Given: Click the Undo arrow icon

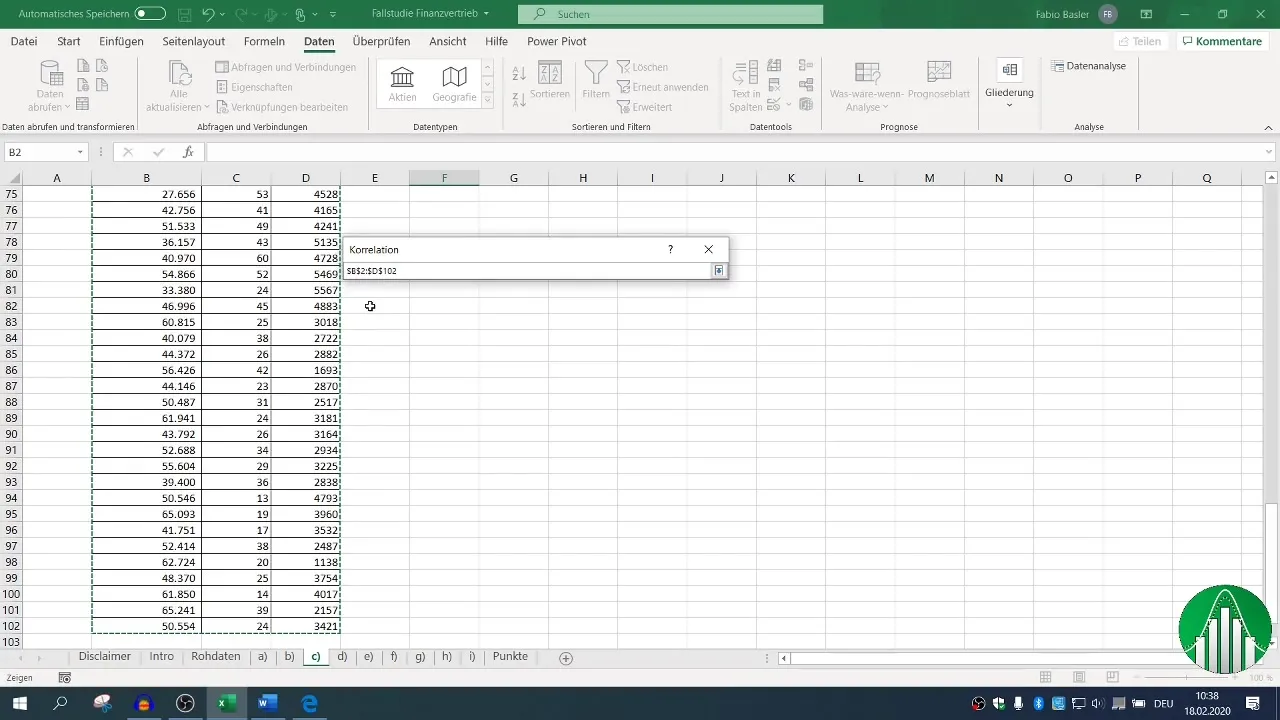Looking at the screenshot, I should (208, 14).
